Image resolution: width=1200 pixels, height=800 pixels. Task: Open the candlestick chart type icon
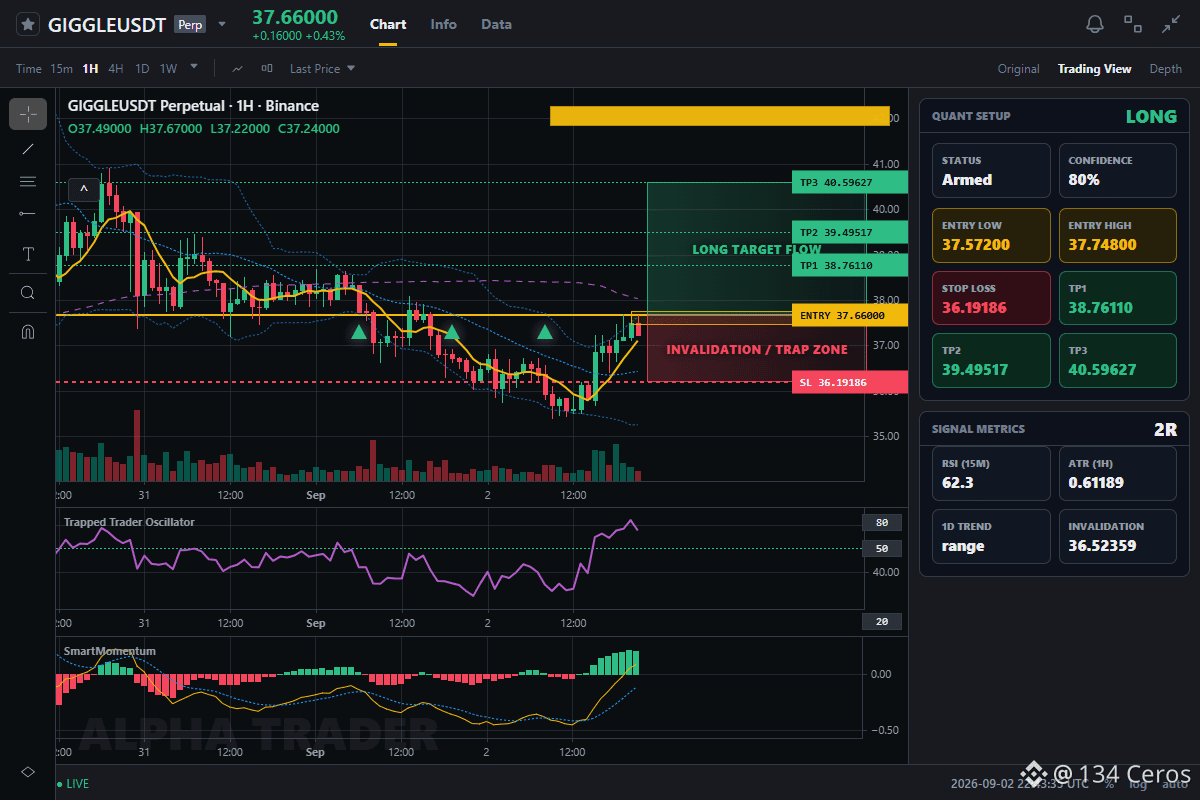tap(267, 69)
